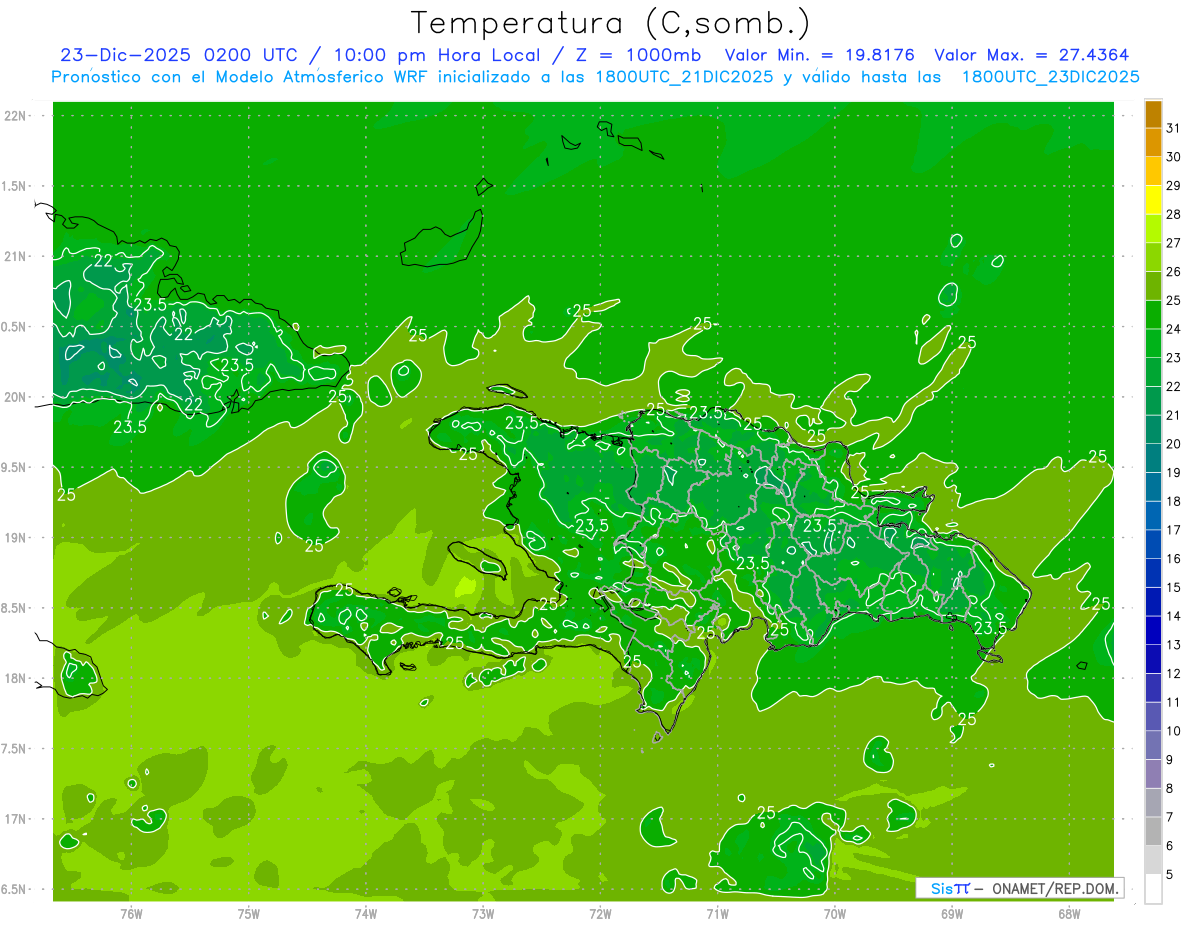
Task: Click the yellow legend swatch between 28 and 29
Action: pos(1153,199)
